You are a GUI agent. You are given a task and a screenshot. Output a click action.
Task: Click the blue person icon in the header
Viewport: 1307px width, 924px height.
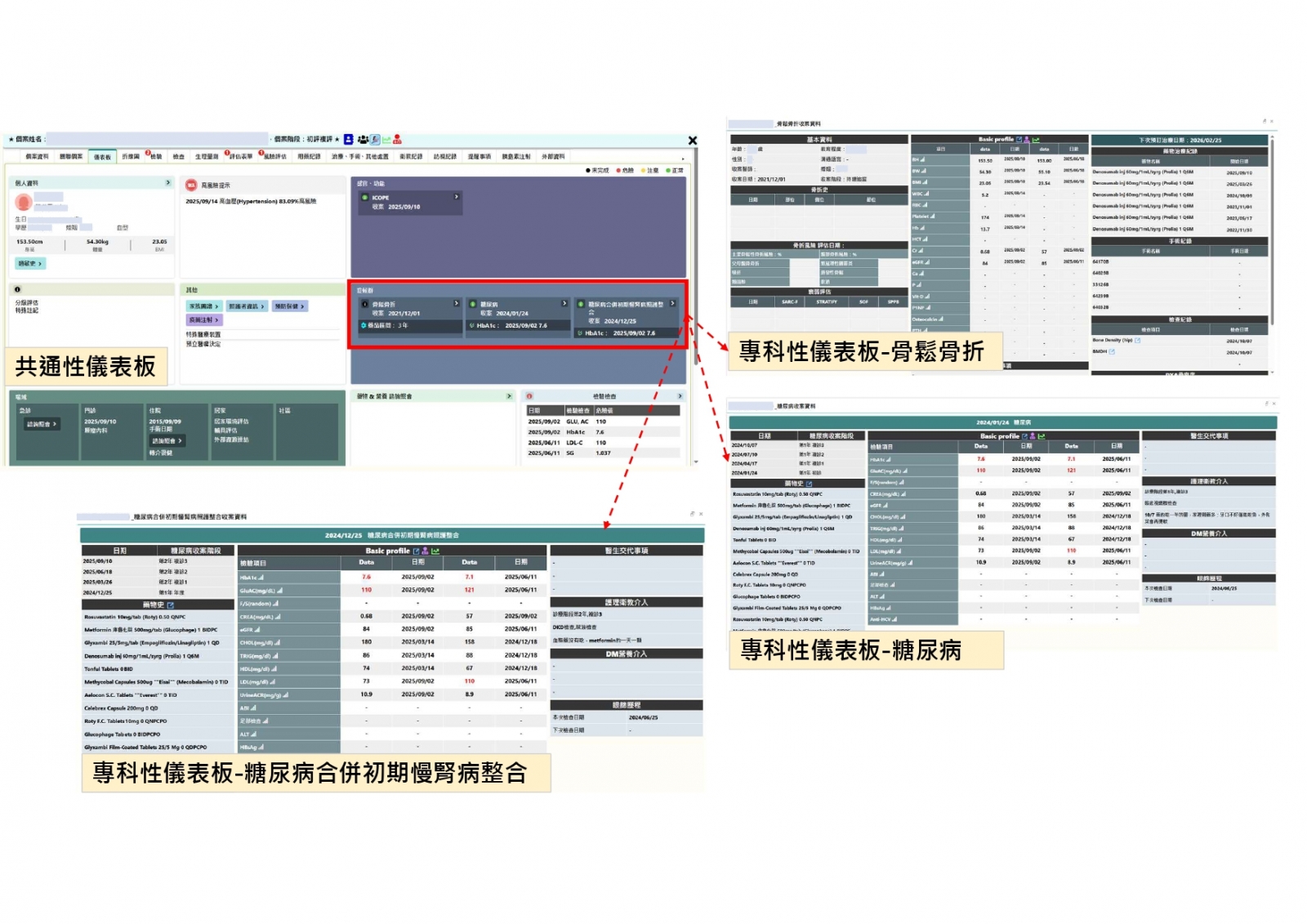(349, 140)
